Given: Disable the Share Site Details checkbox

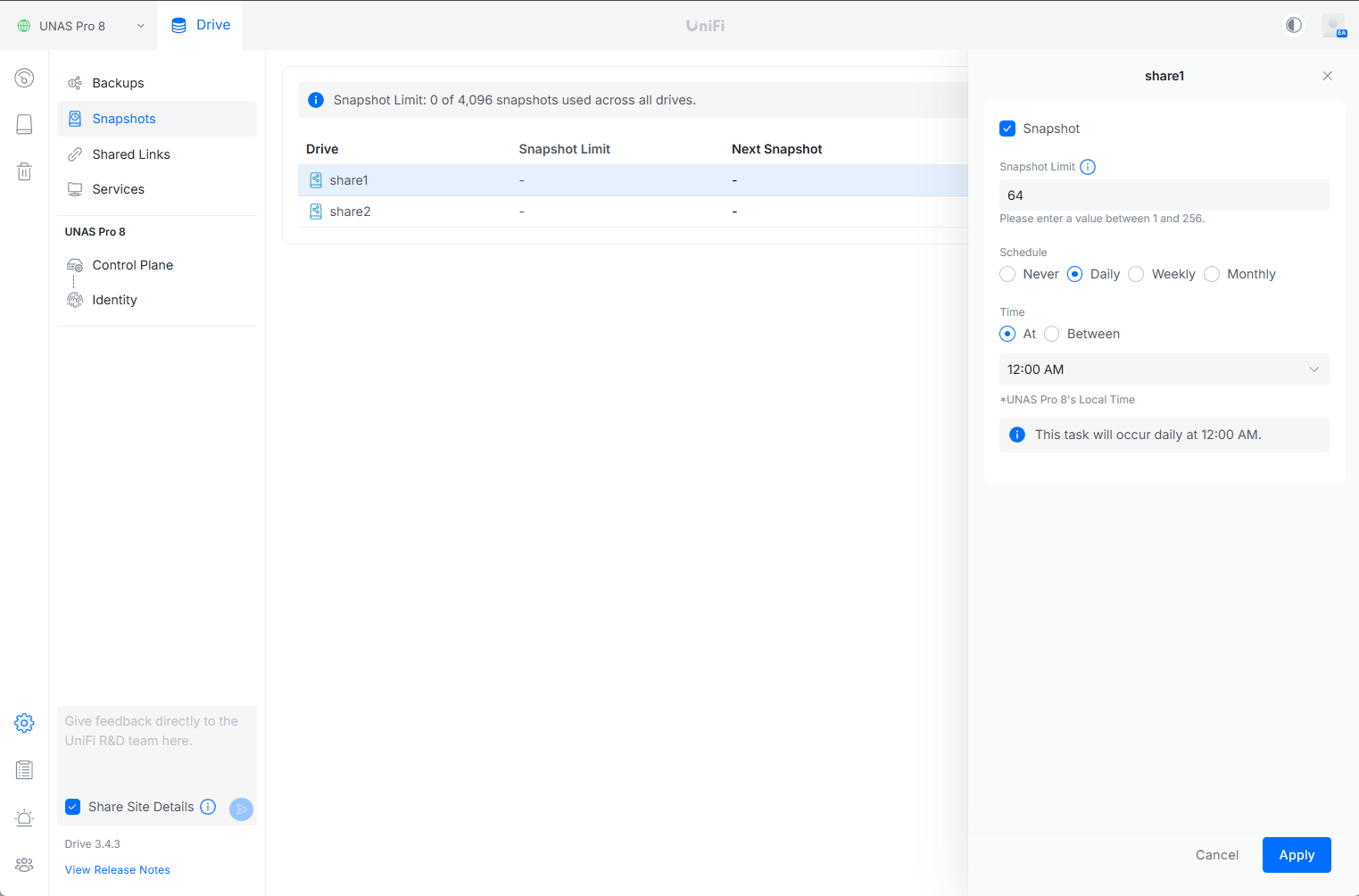Looking at the screenshot, I should click(73, 807).
